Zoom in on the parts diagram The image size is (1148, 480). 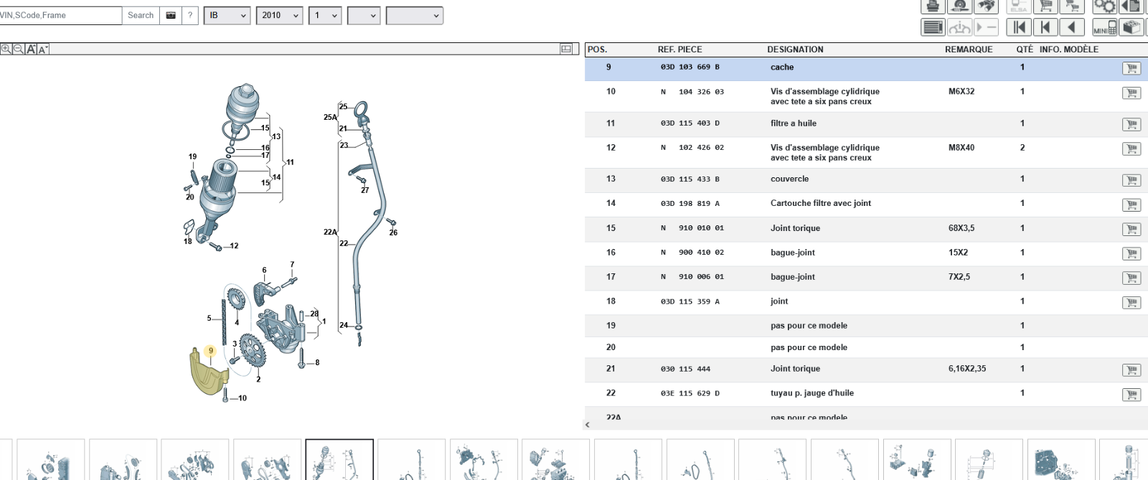(6, 49)
